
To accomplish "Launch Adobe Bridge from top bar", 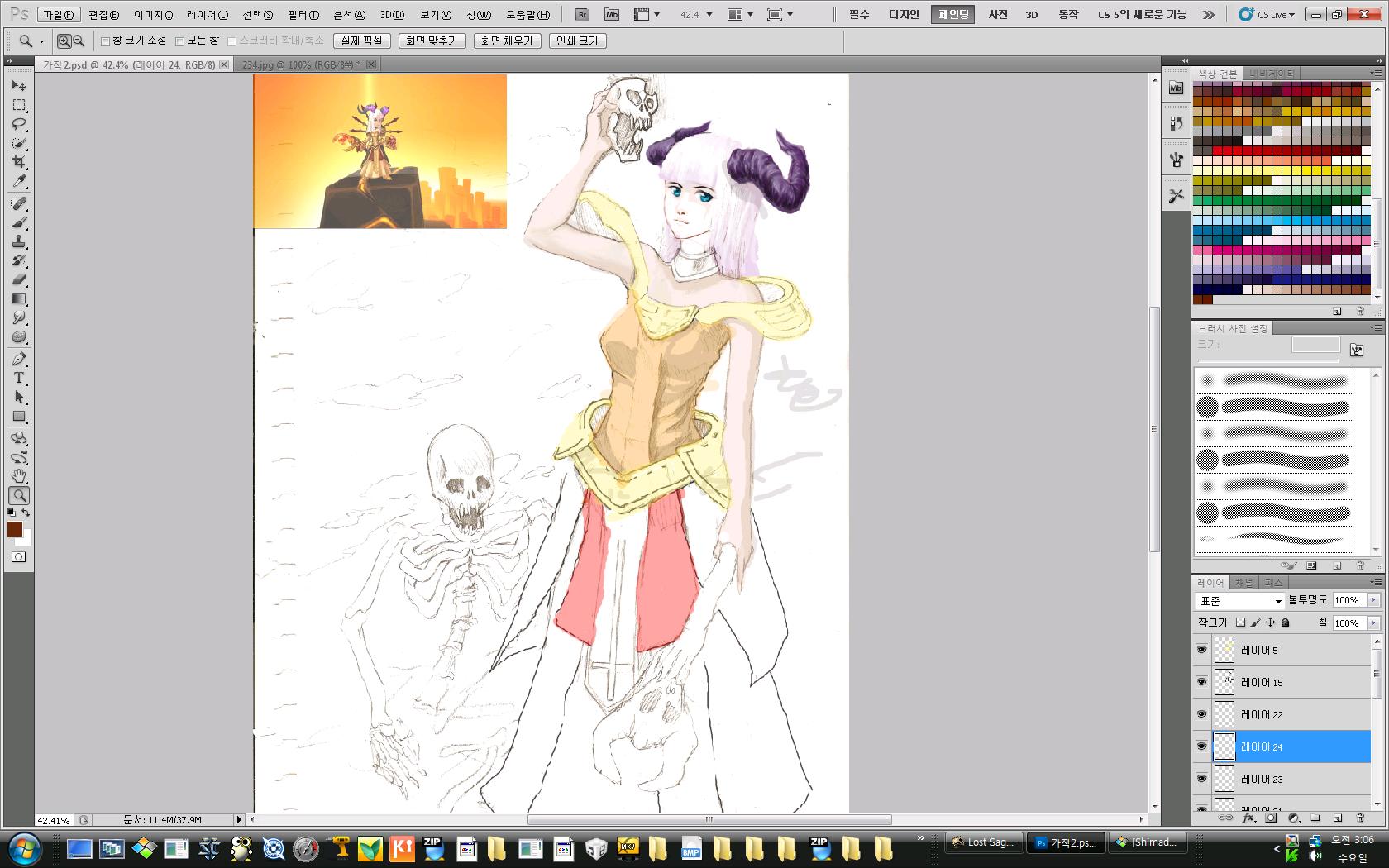I will tap(582, 14).
